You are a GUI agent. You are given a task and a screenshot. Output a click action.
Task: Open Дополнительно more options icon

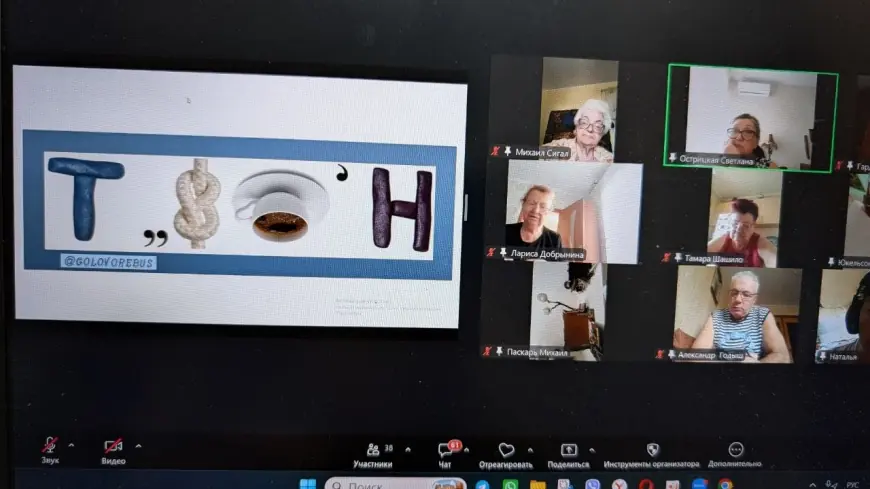coord(735,455)
